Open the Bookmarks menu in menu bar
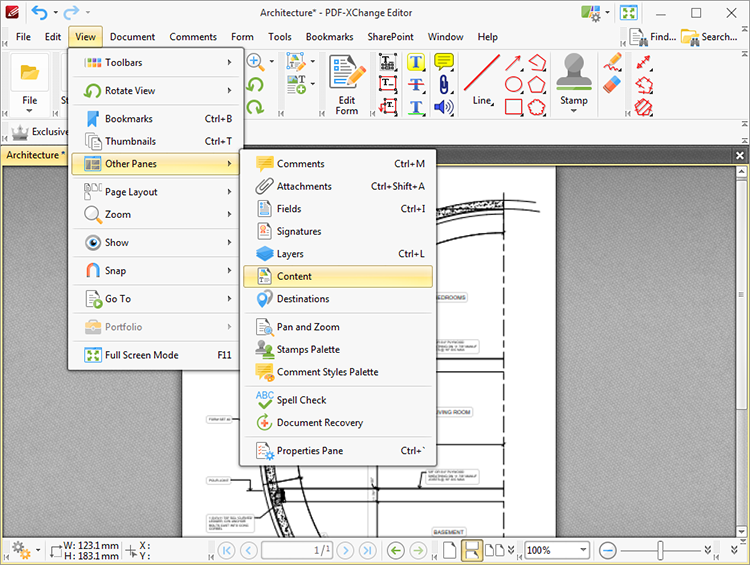Viewport: 750px width, 565px height. click(x=330, y=37)
